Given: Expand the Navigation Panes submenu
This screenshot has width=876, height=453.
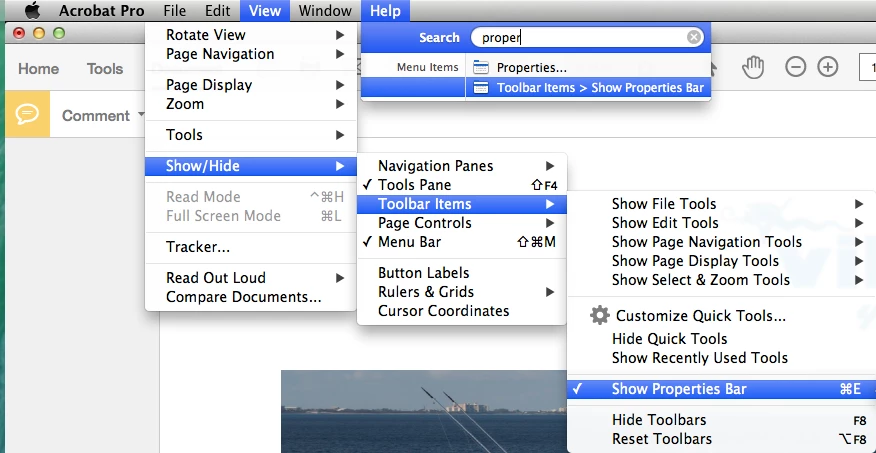Looking at the screenshot, I should (x=462, y=166).
